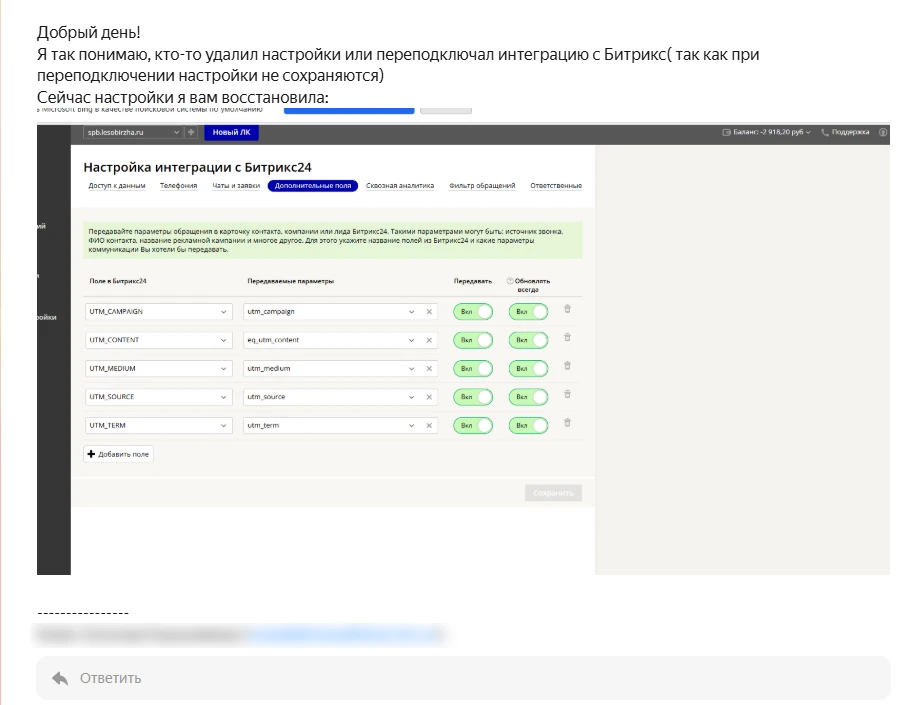Click the plus icon beside site selector

click(x=191, y=132)
